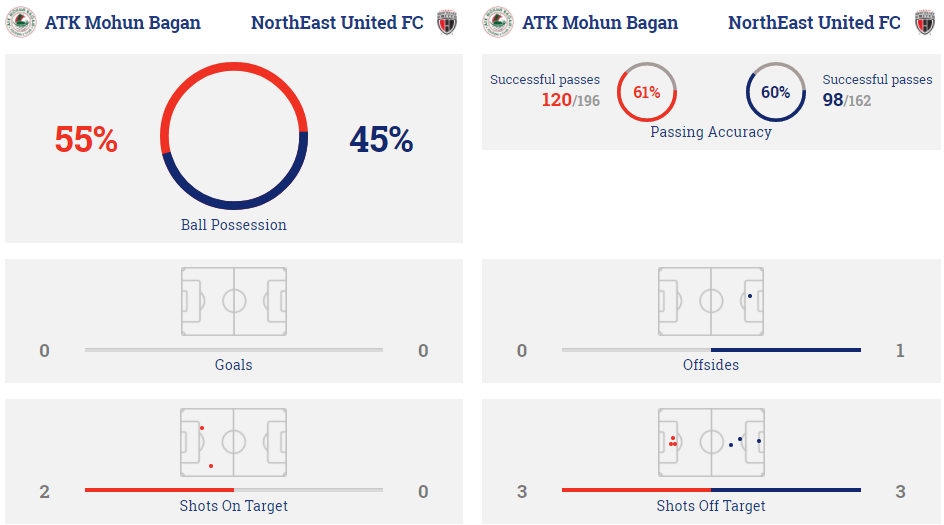The height and width of the screenshot is (525, 944).
Task: Click the 60% passing accuracy circle
Action: (775, 92)
